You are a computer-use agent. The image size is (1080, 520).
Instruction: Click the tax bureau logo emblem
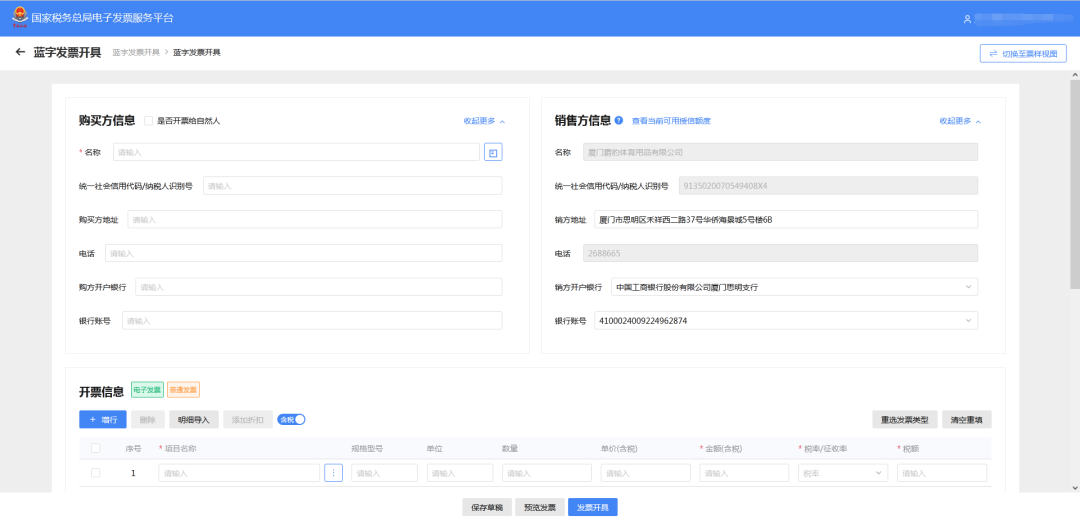tap(20, 18)
